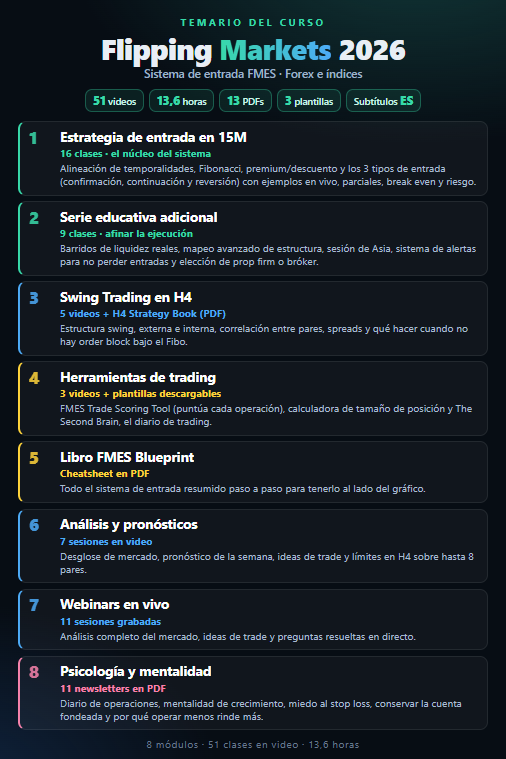Click the 51 videos badge

(x=114, y=101)
